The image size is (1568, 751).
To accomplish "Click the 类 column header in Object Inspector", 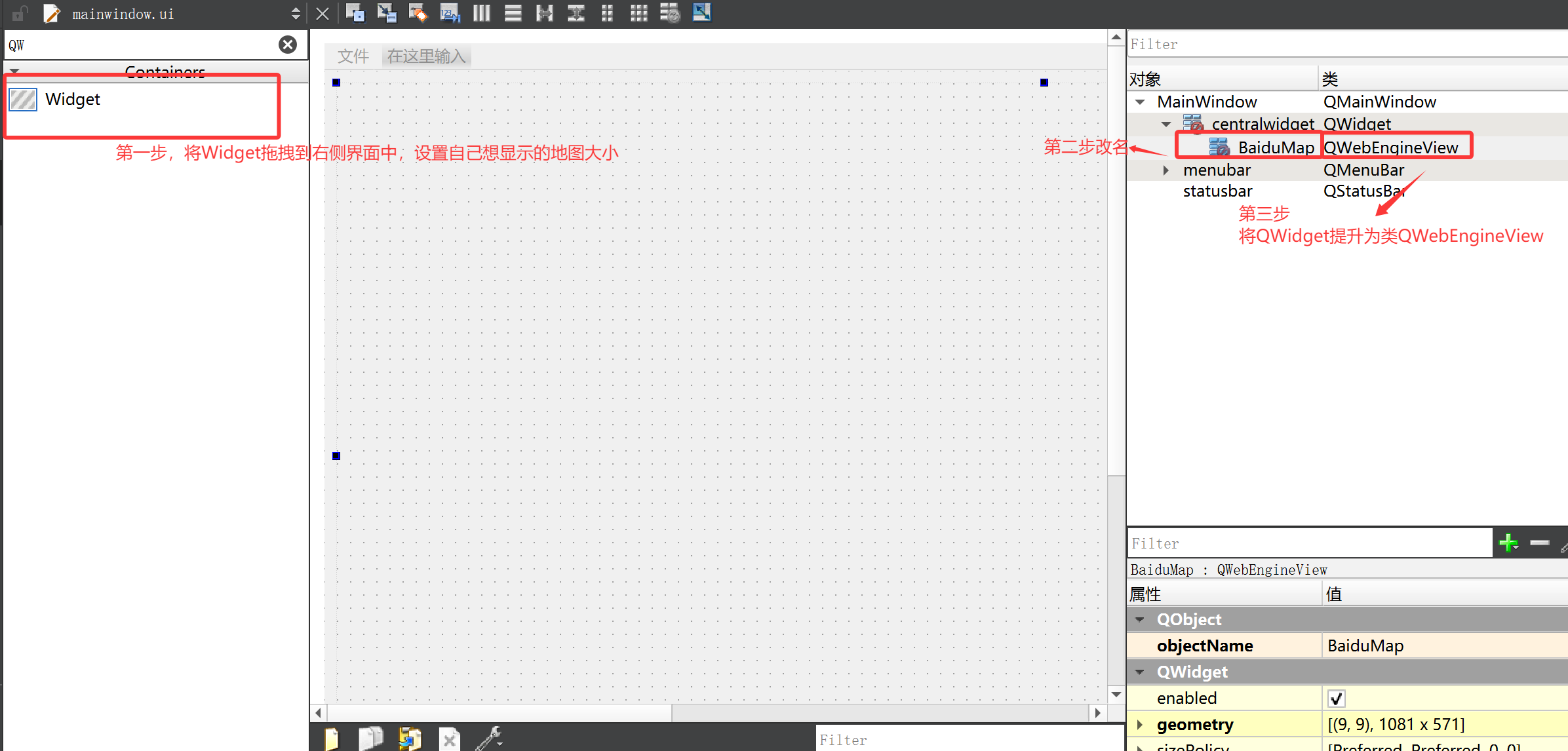I will (x=1443, y=79).
